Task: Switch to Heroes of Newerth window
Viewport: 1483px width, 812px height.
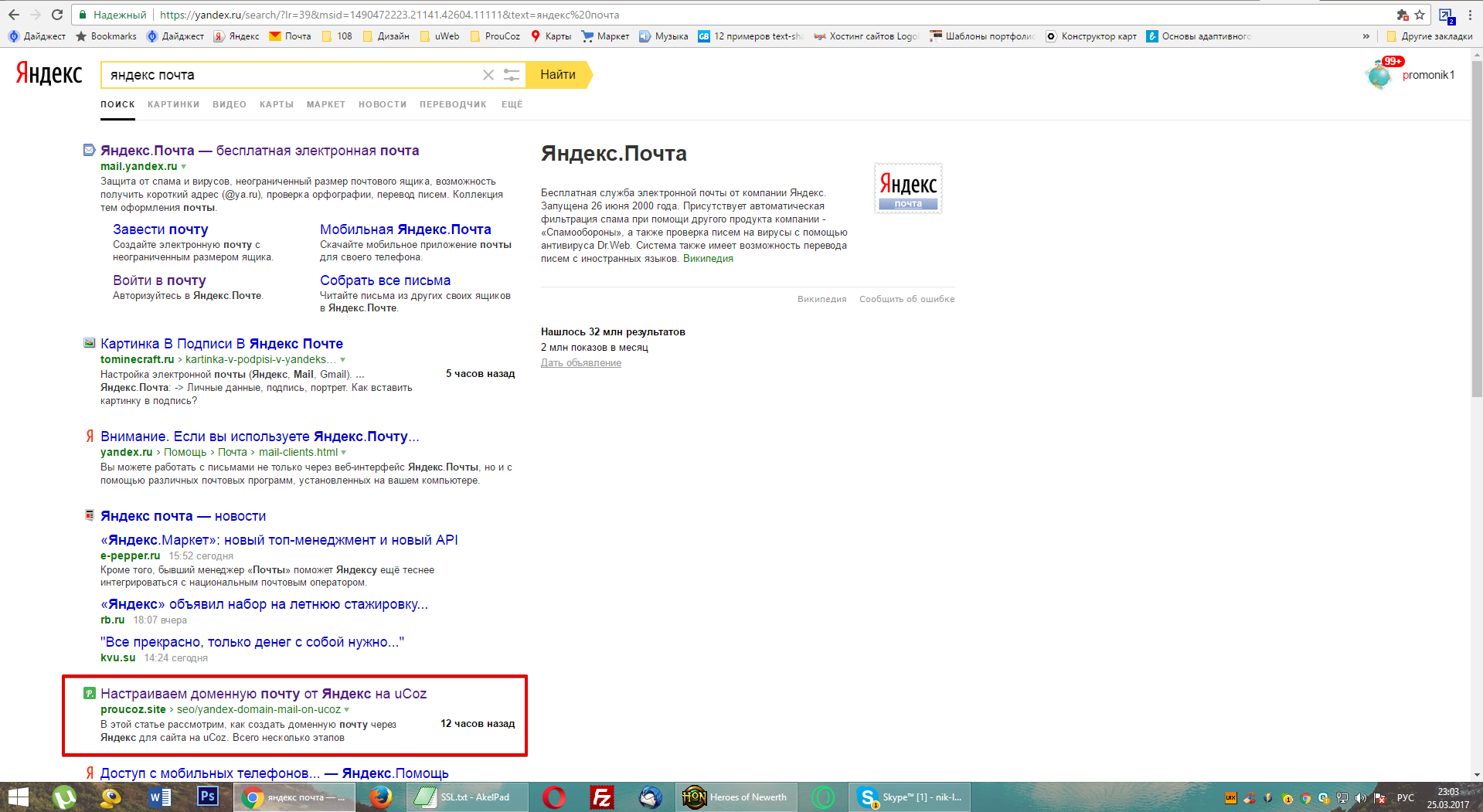Action: tap(736, 797)
